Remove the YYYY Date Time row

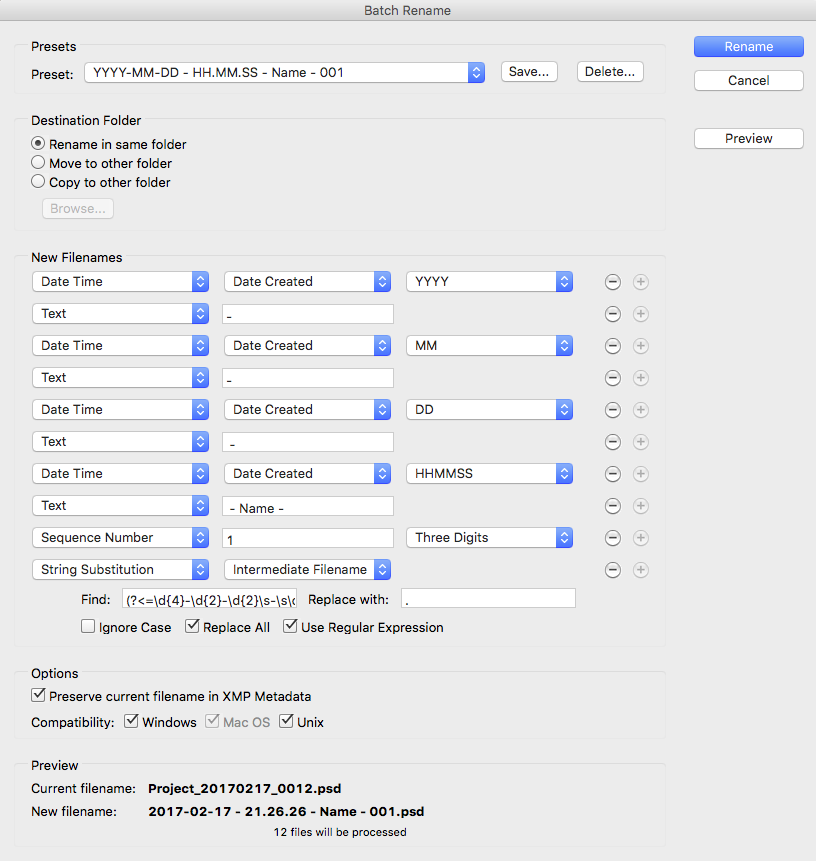coord(613,282)
